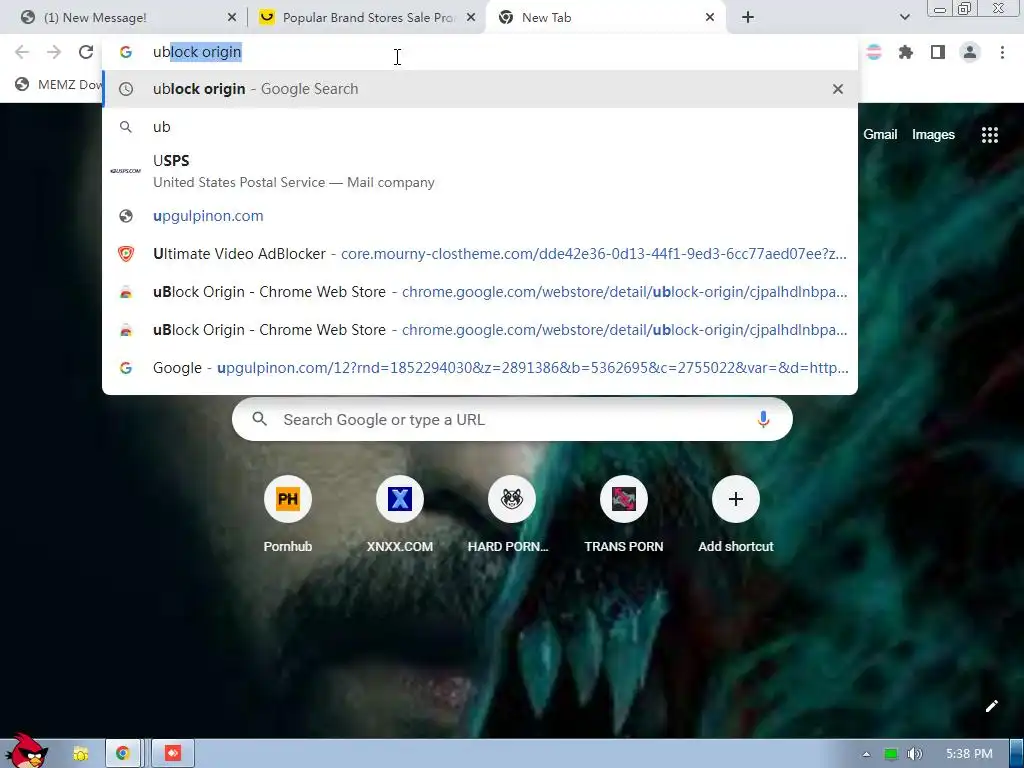Screen dimensions: 1024x768
Task: Click the 5:38 PM taskbar clock
Action: 968,754
